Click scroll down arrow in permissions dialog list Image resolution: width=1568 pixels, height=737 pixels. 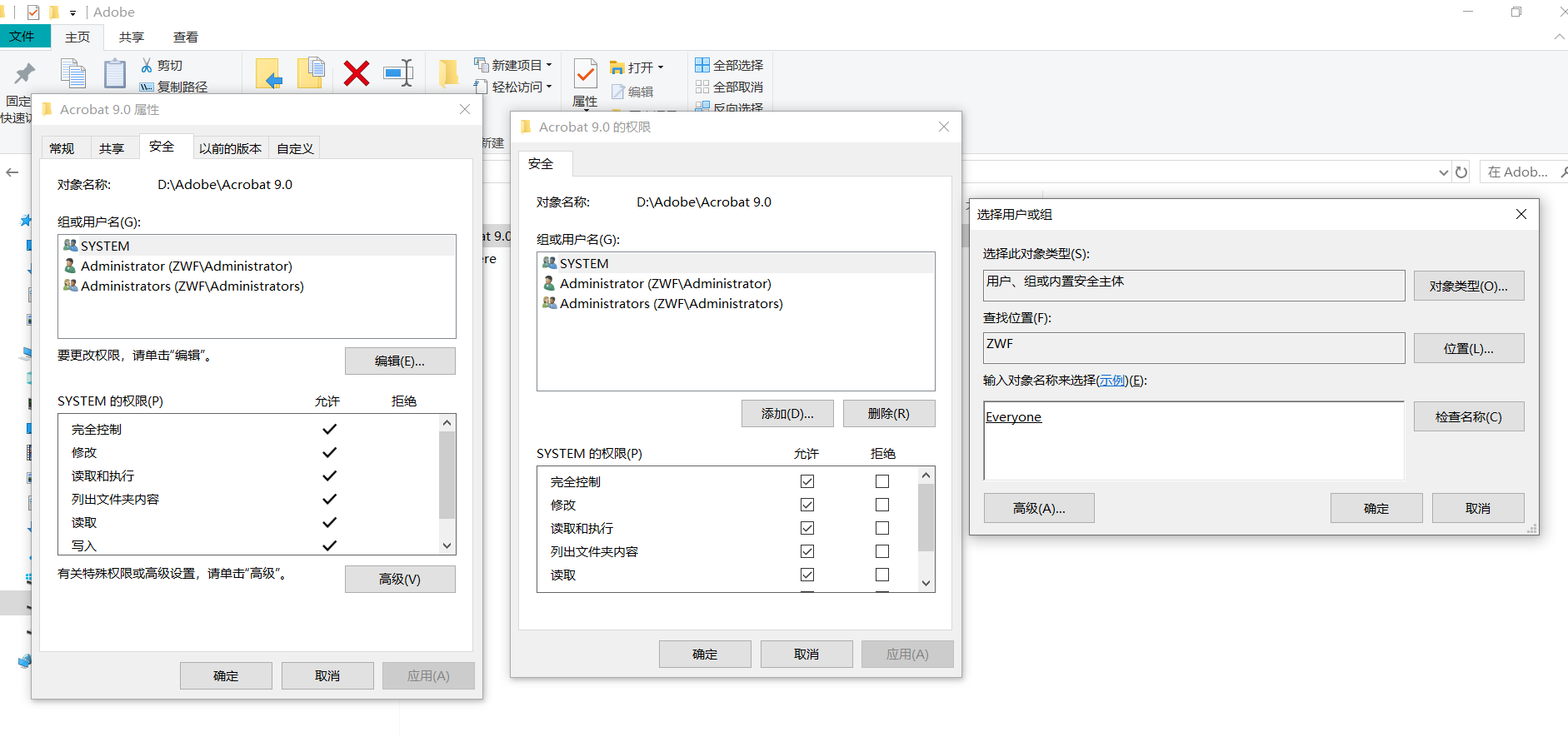[x=926, y=583]
